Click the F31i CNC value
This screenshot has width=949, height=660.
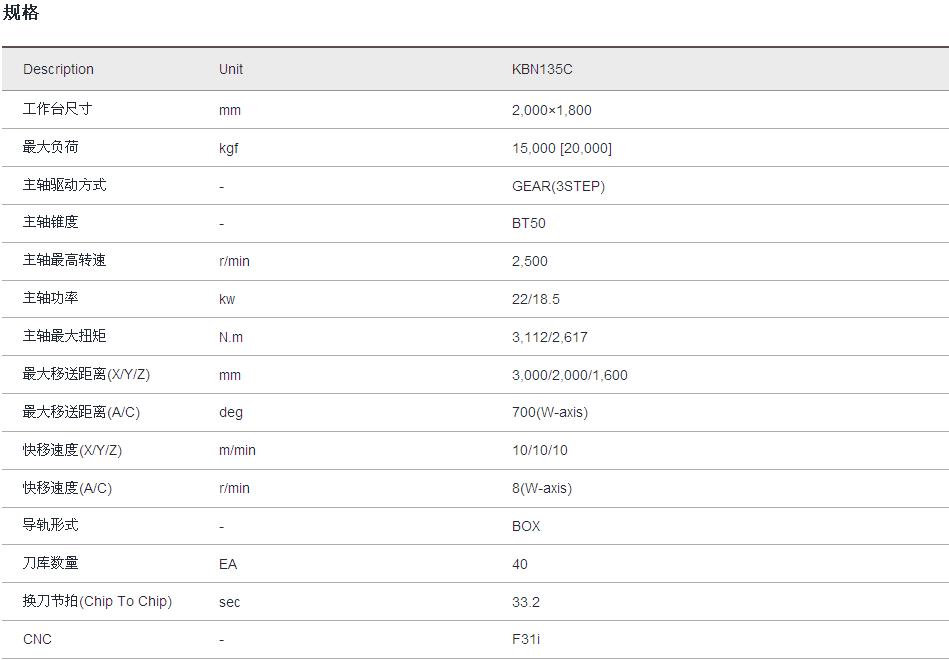tap(526, 639)
